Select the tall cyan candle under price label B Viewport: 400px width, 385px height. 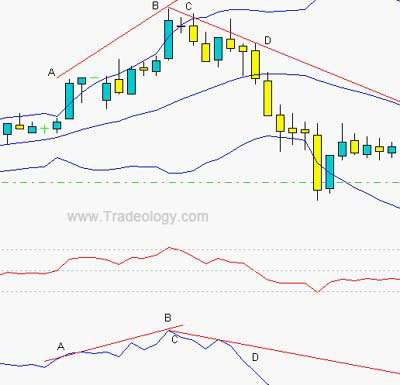(169, 39)
